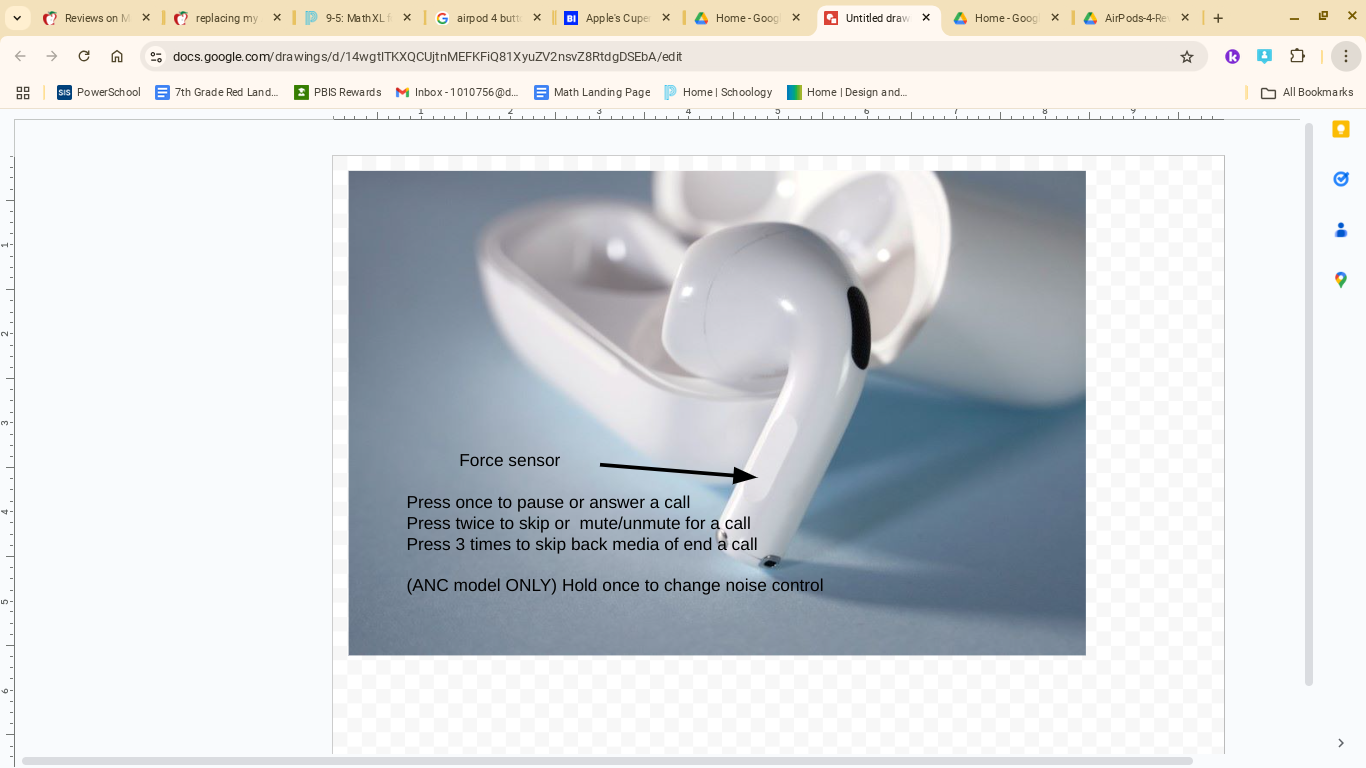Open Google Maps in the side panel
The width and height of the screenshot is (1366, 768).
[1341, 280]
